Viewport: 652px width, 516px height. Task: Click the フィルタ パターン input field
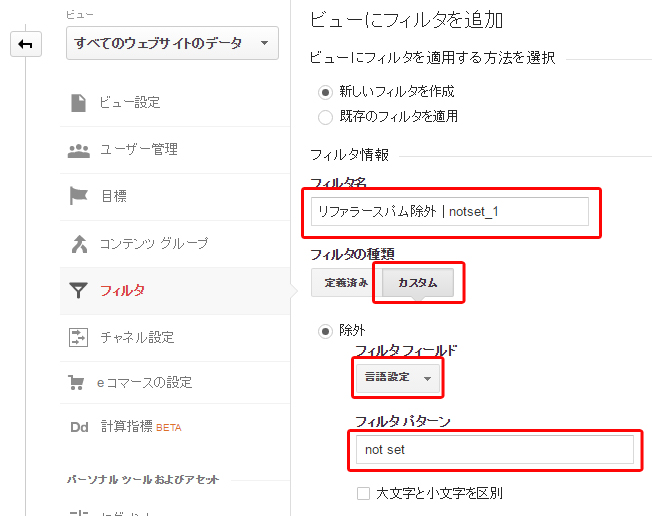[494, 449]
